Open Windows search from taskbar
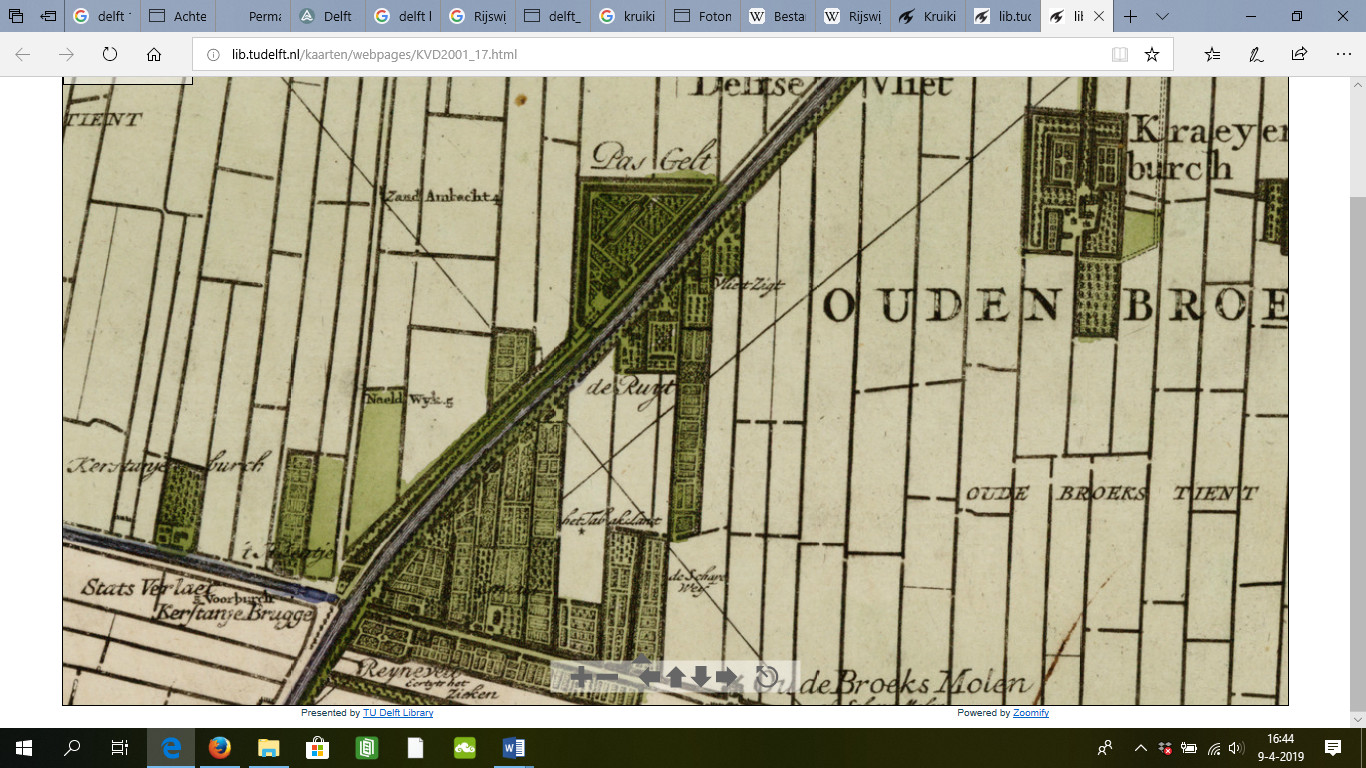1366x768 pixels. pos(72,748)
